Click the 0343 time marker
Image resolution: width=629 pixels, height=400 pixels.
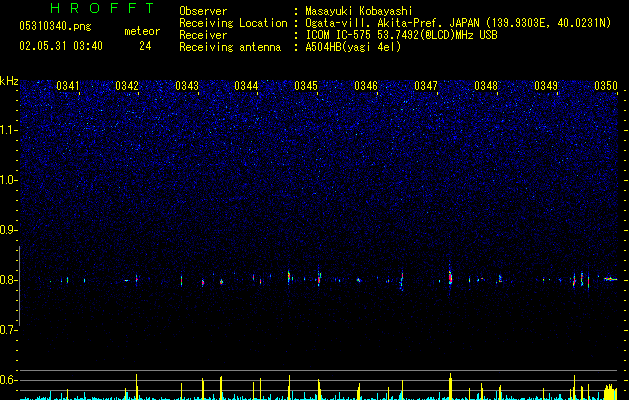click(x=187, y=86)
